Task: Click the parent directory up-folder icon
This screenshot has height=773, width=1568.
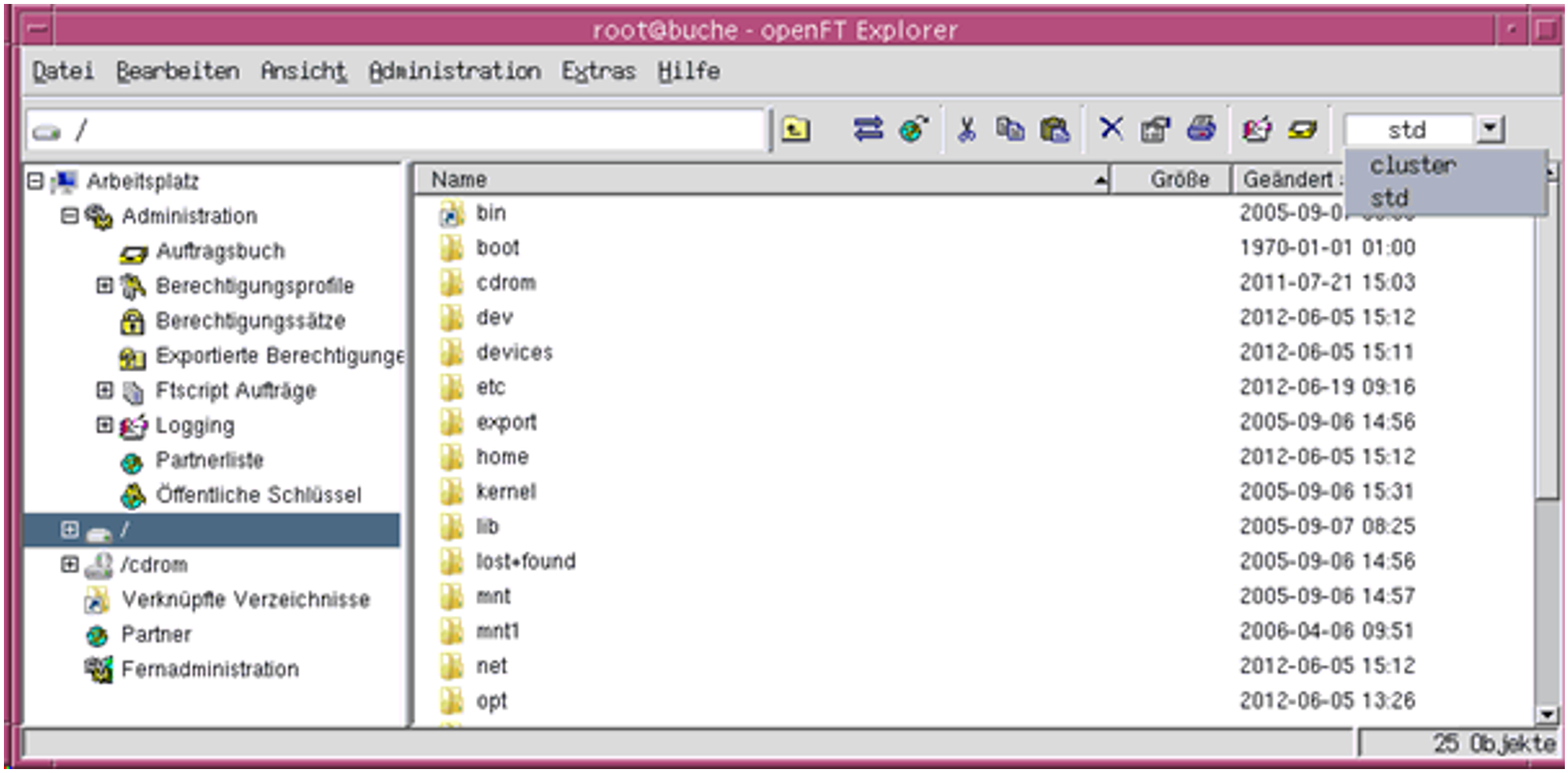Action: click(795, 129)
